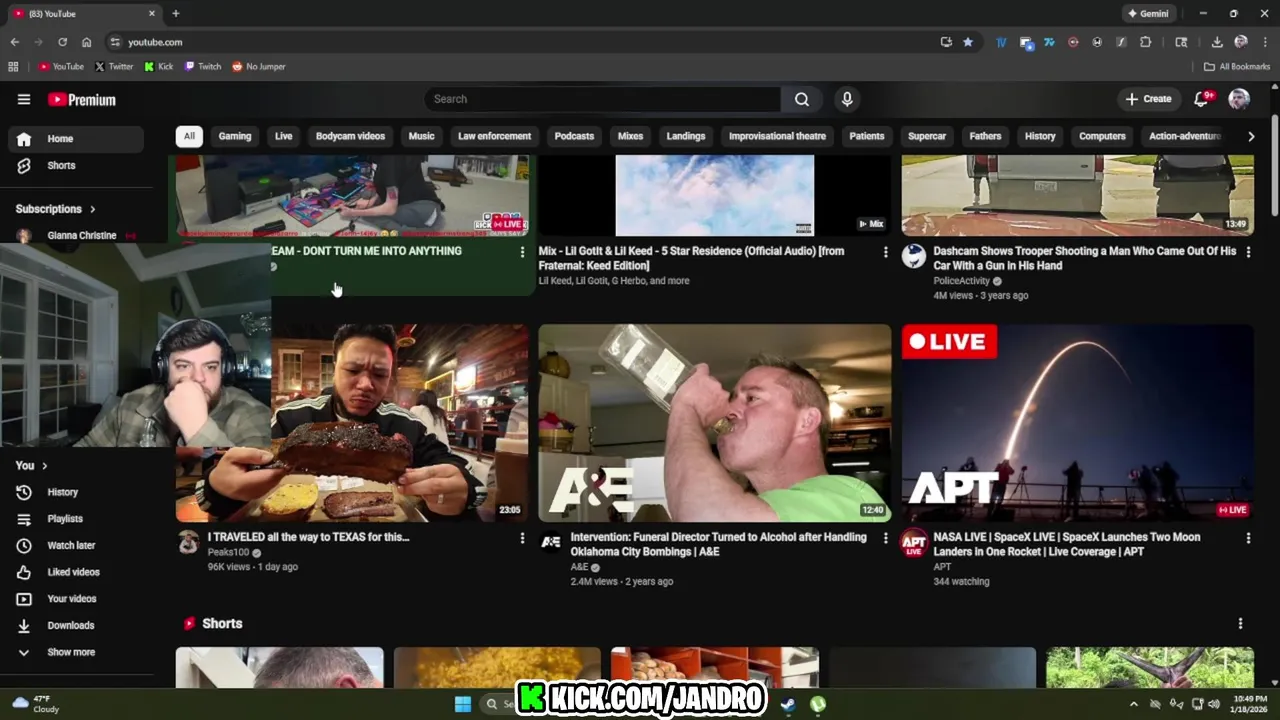Open the Windows Start menu
This screenshot has height=720, width=1280.
tap(463, 704)
